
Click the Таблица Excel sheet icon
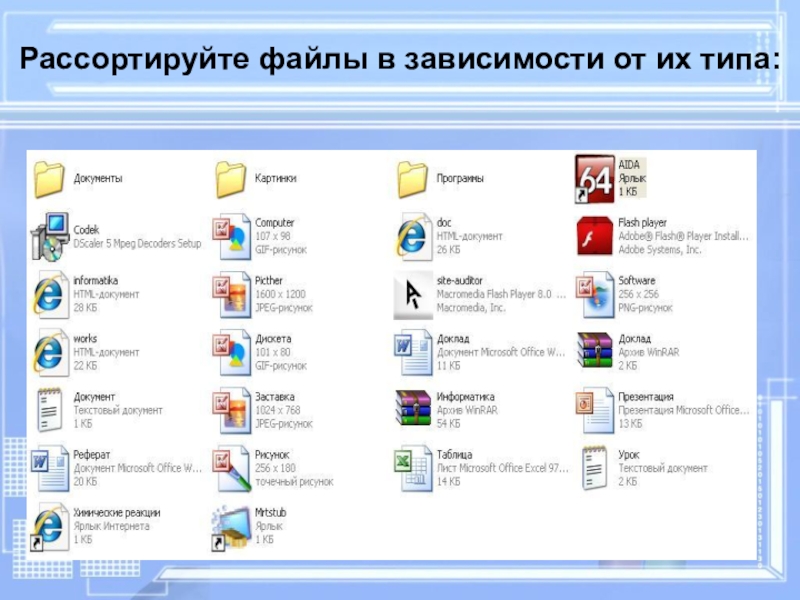click(x=413, y=468)
